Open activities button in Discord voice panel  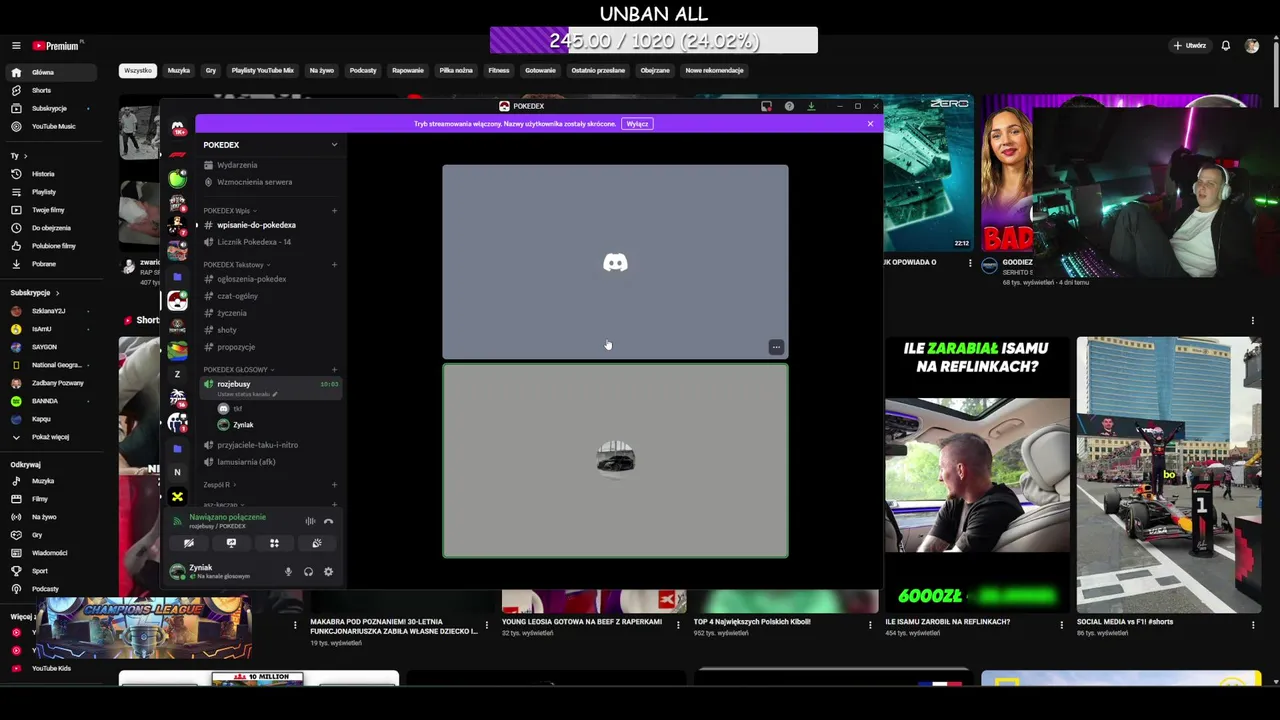click(x=274, y=543)
